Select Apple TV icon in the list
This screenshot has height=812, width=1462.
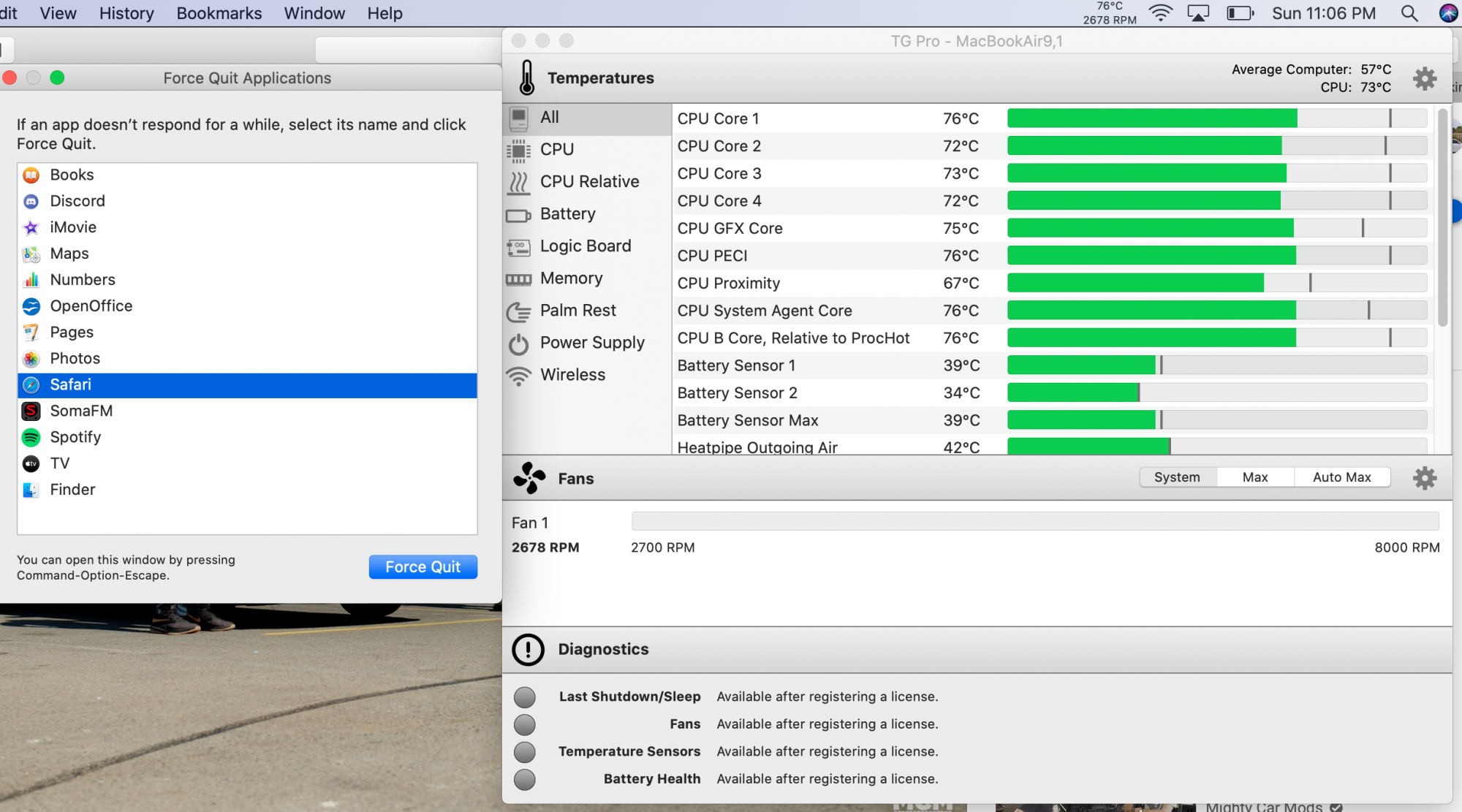pyautogui.click(x=31, y=463)
